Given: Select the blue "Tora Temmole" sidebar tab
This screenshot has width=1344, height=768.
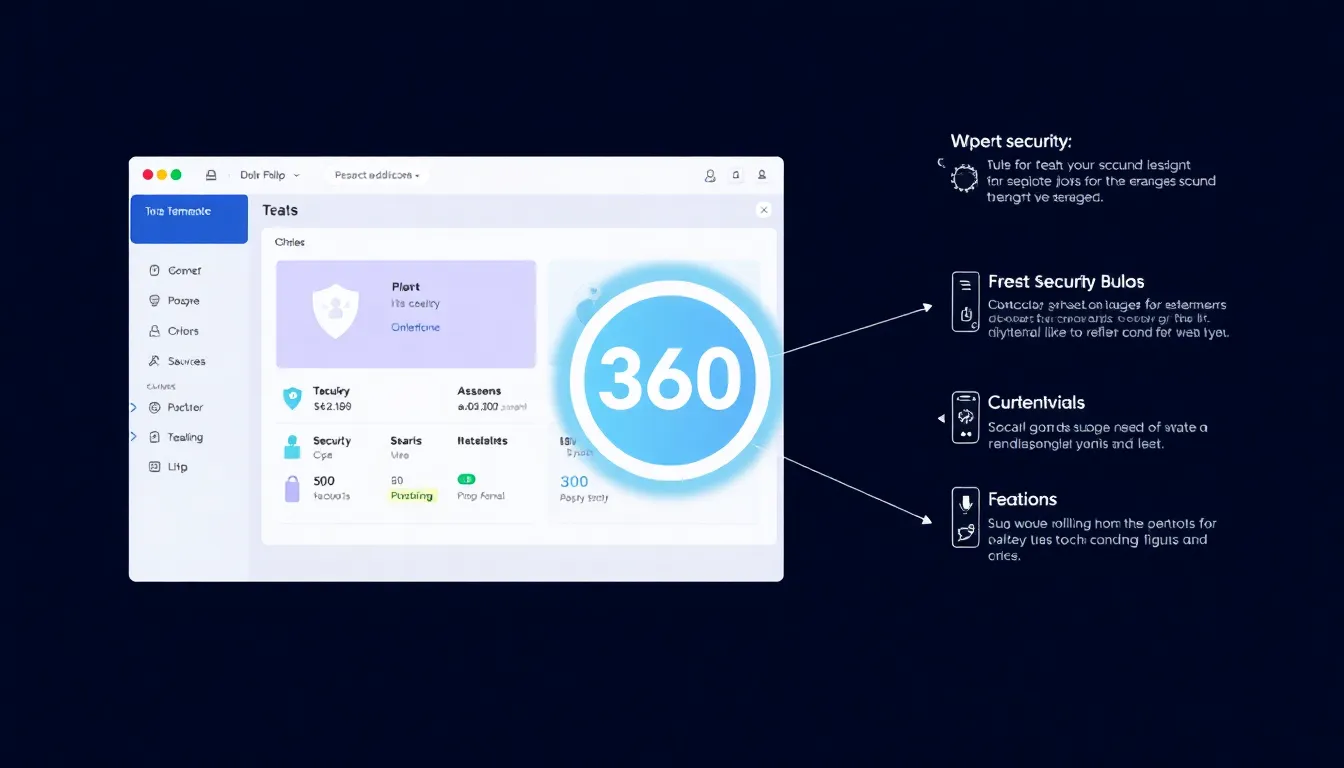Looking at the screenshot, I should click(x=189, y=219).
